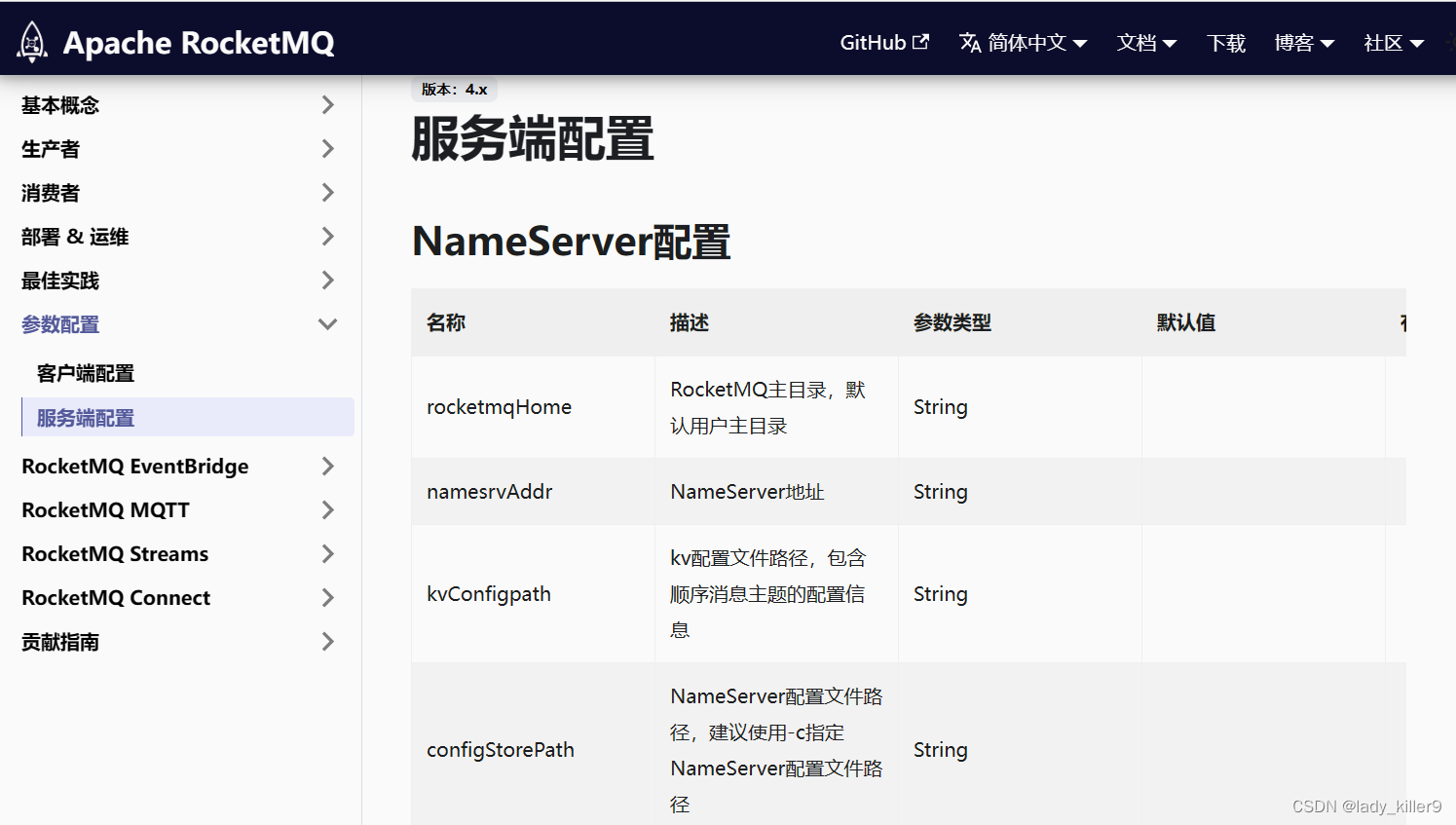The width and height of the screenshot is (1456, 825).
Task: Click the 参数配置 sidebar category label
Action: coord(60,324)
